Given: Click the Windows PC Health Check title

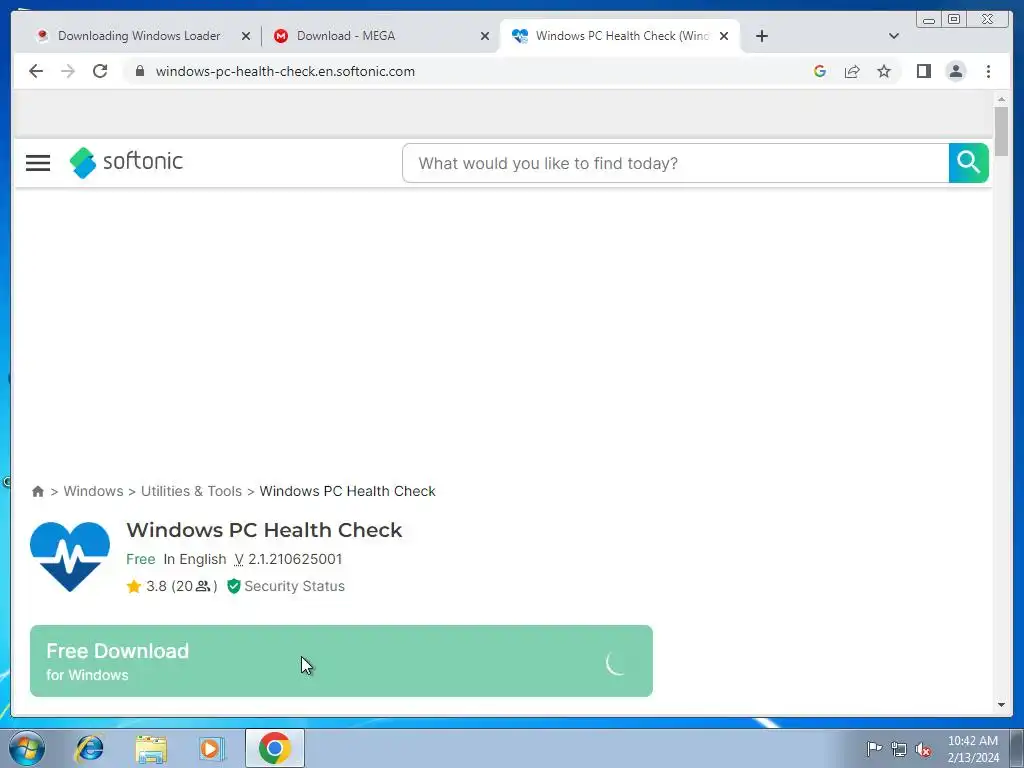Looking at the screenshot, I should tap(264, 530).
